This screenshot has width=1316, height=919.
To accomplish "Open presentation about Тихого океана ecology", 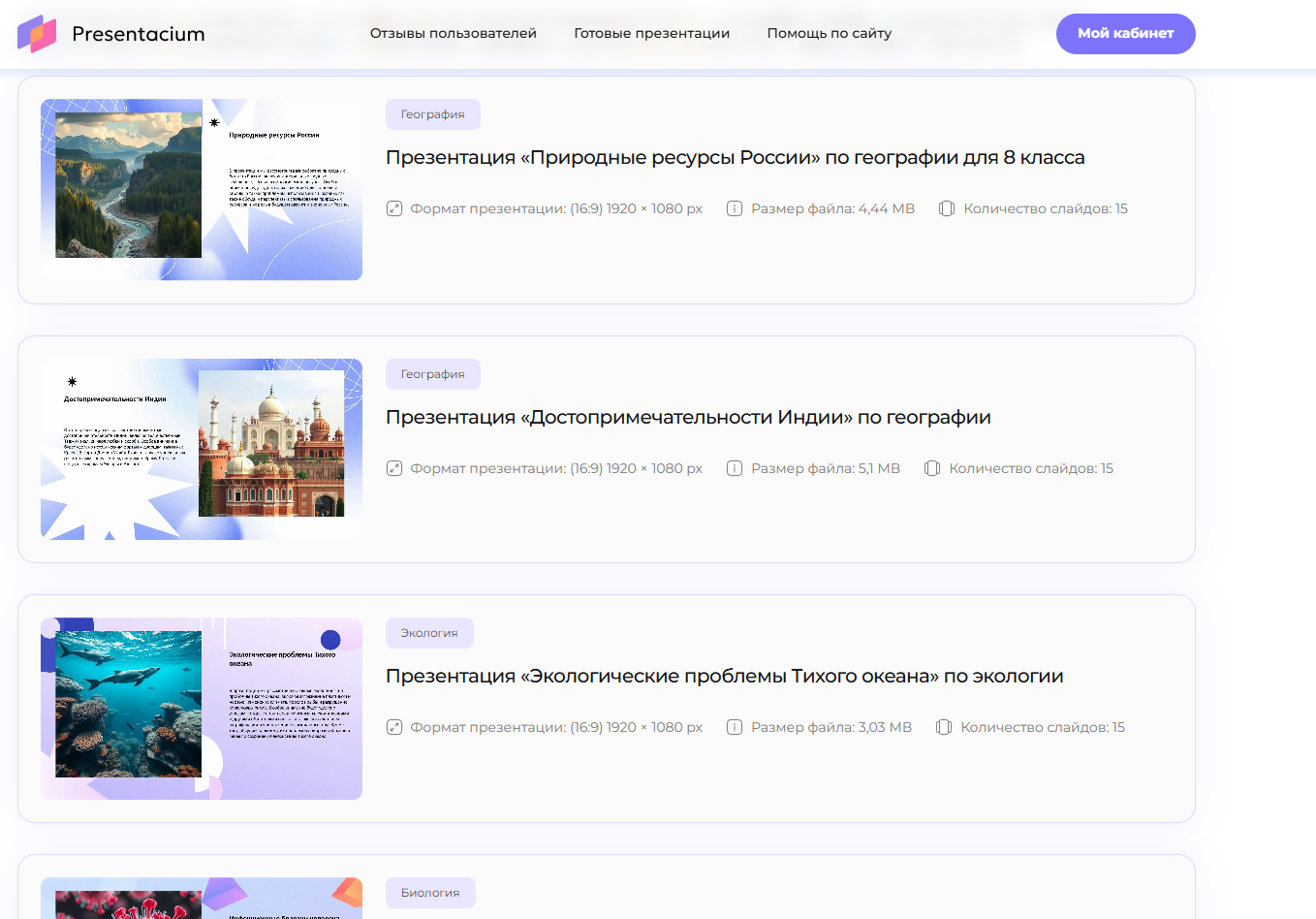I will click(x=724, y=676).
